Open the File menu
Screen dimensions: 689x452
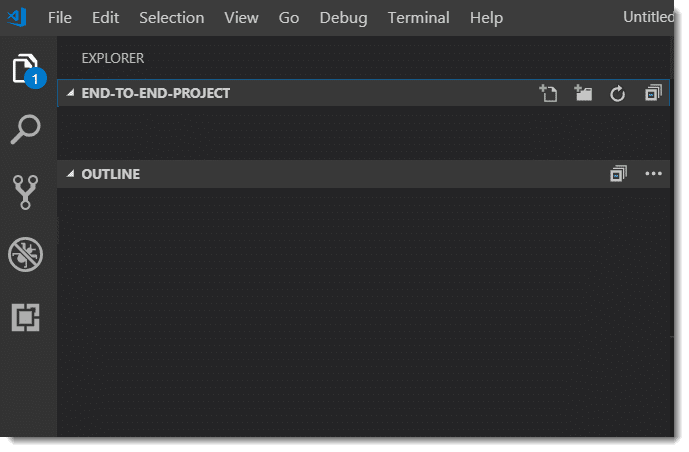tap(60, 18)
